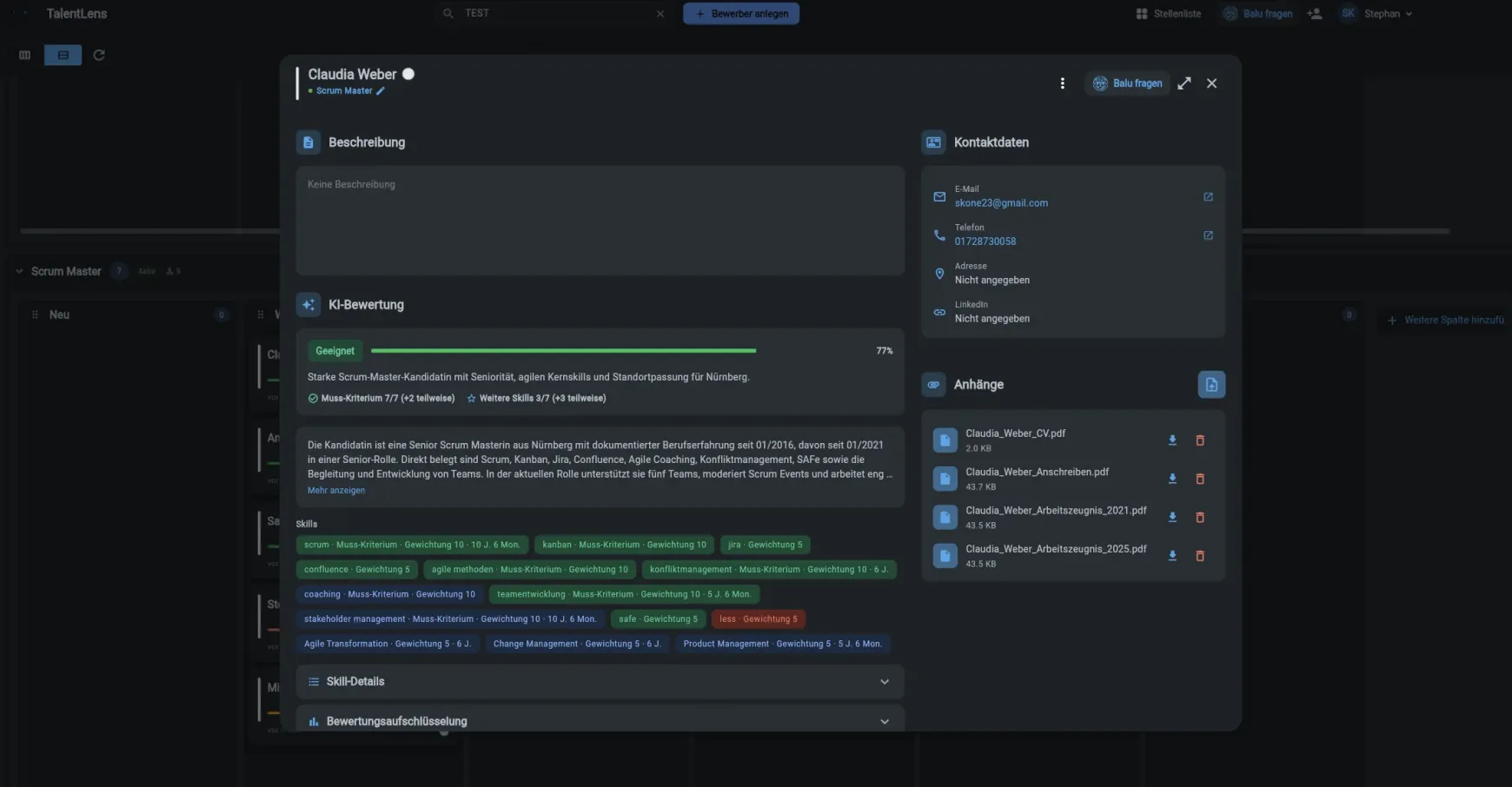This screenshot has width=1512, height=787.
Task: Click the add user icon in the top bar
Action: click(x=1315, y=14)
